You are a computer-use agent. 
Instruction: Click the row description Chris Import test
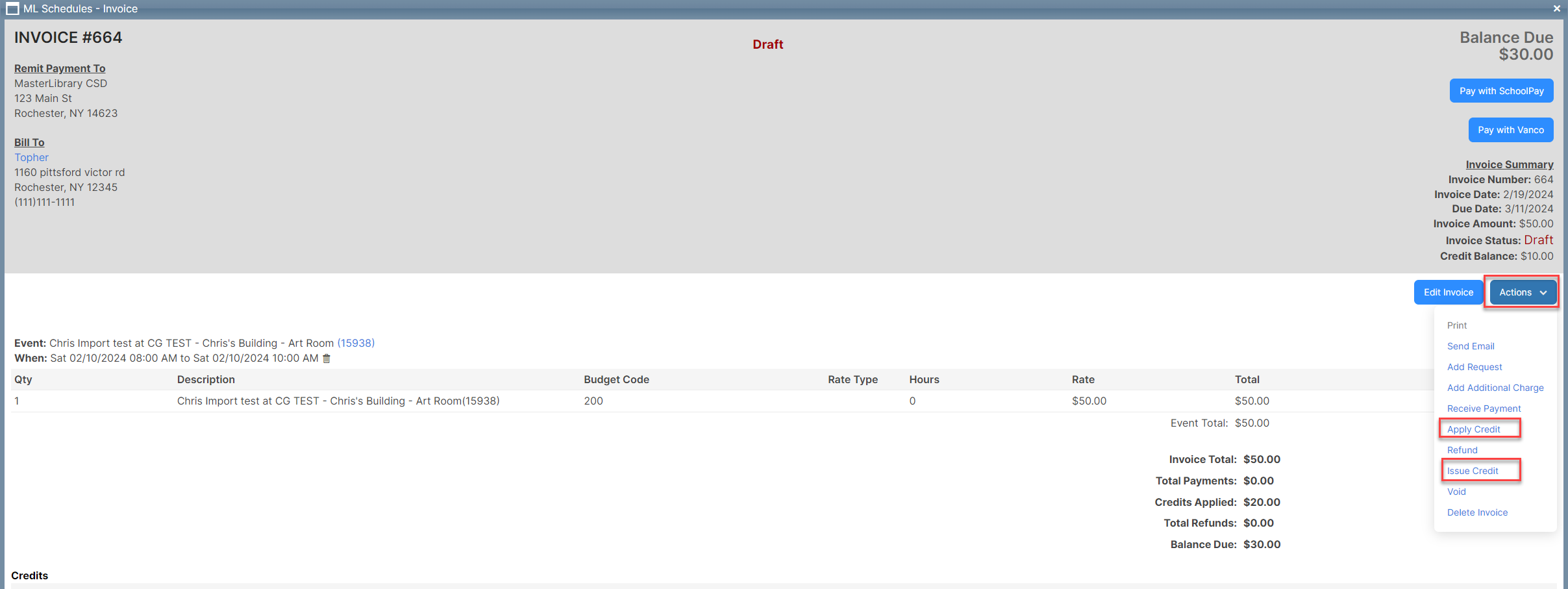click(x=338, y=401)
